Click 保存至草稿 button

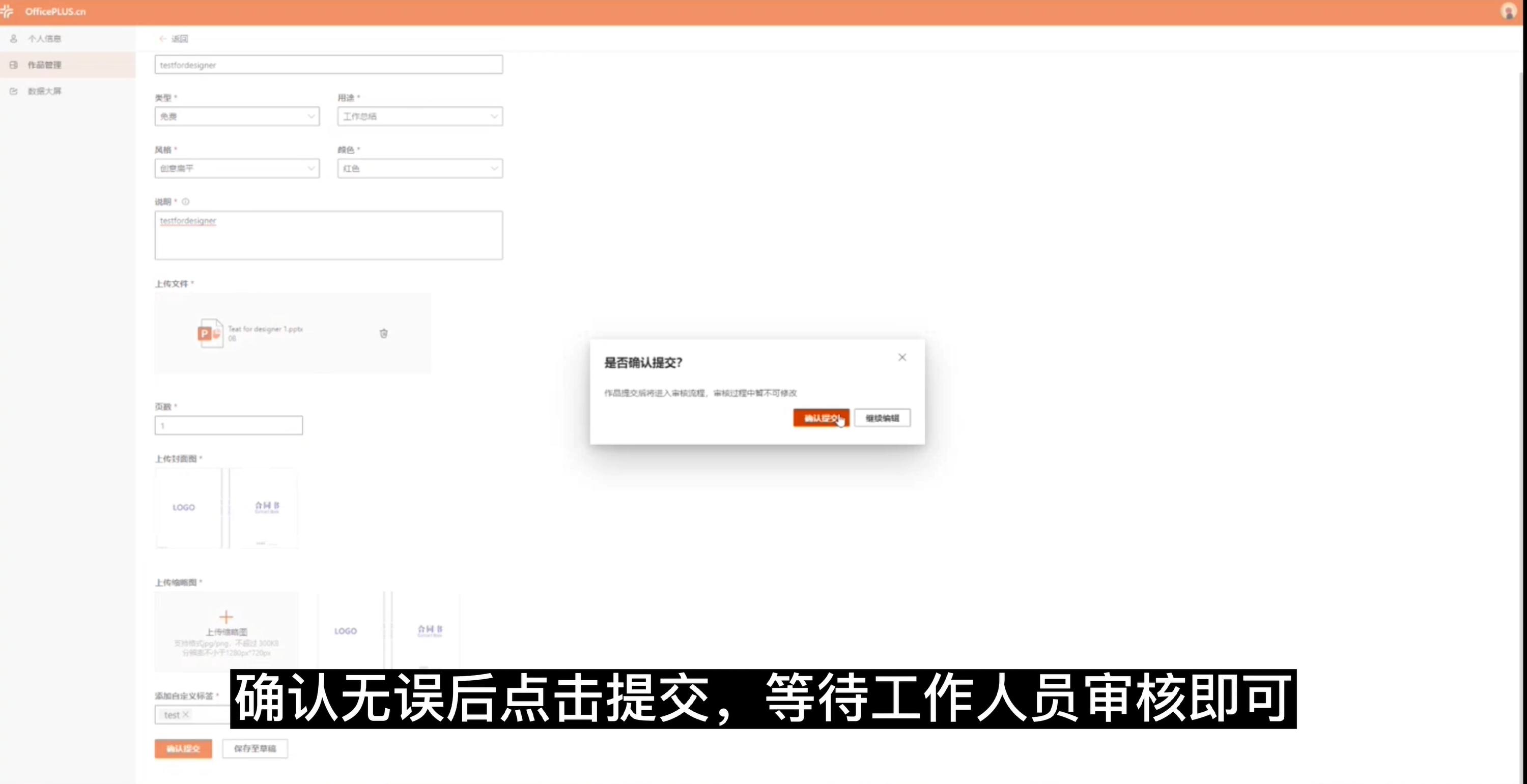255,748
